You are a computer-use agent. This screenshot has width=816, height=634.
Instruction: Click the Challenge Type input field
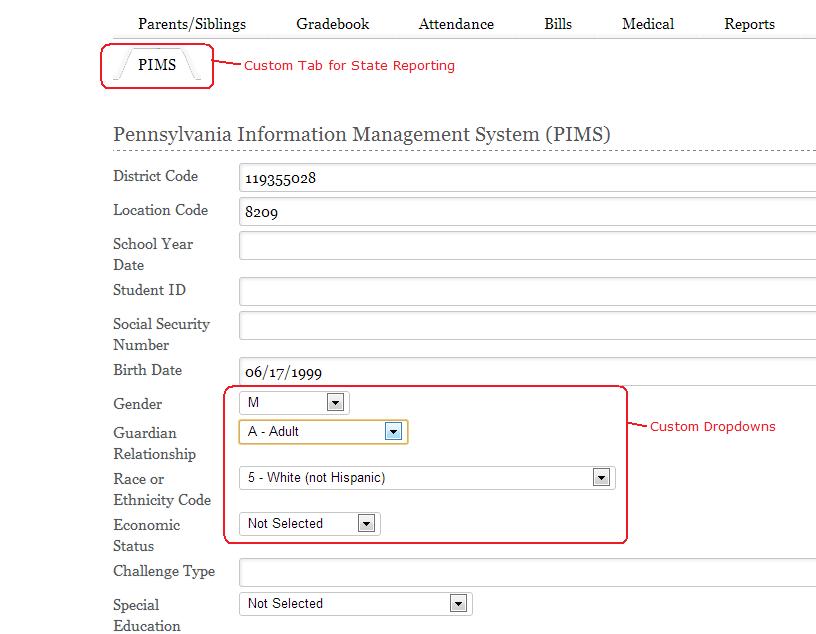(x=527, y=573)
